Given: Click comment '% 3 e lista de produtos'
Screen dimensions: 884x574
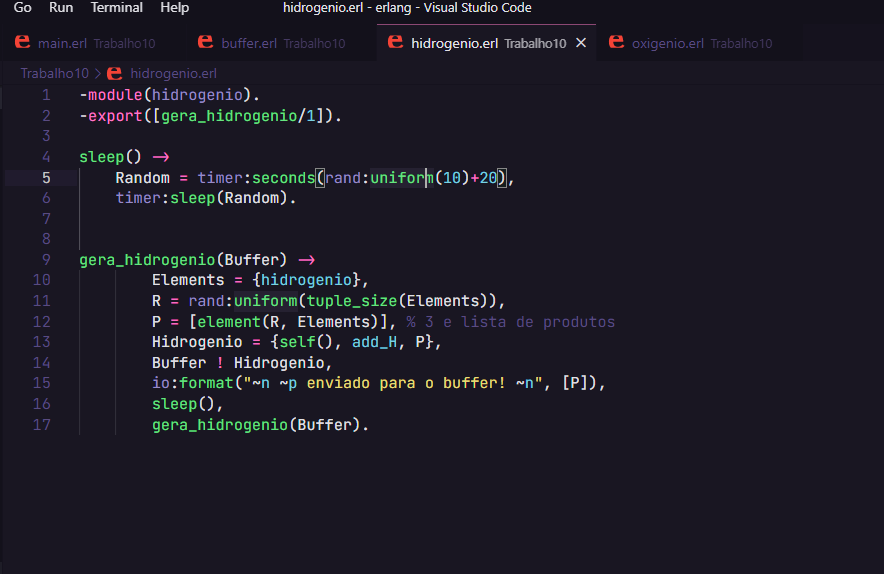Looking at the screenshot, I should [x=510, y=321].
